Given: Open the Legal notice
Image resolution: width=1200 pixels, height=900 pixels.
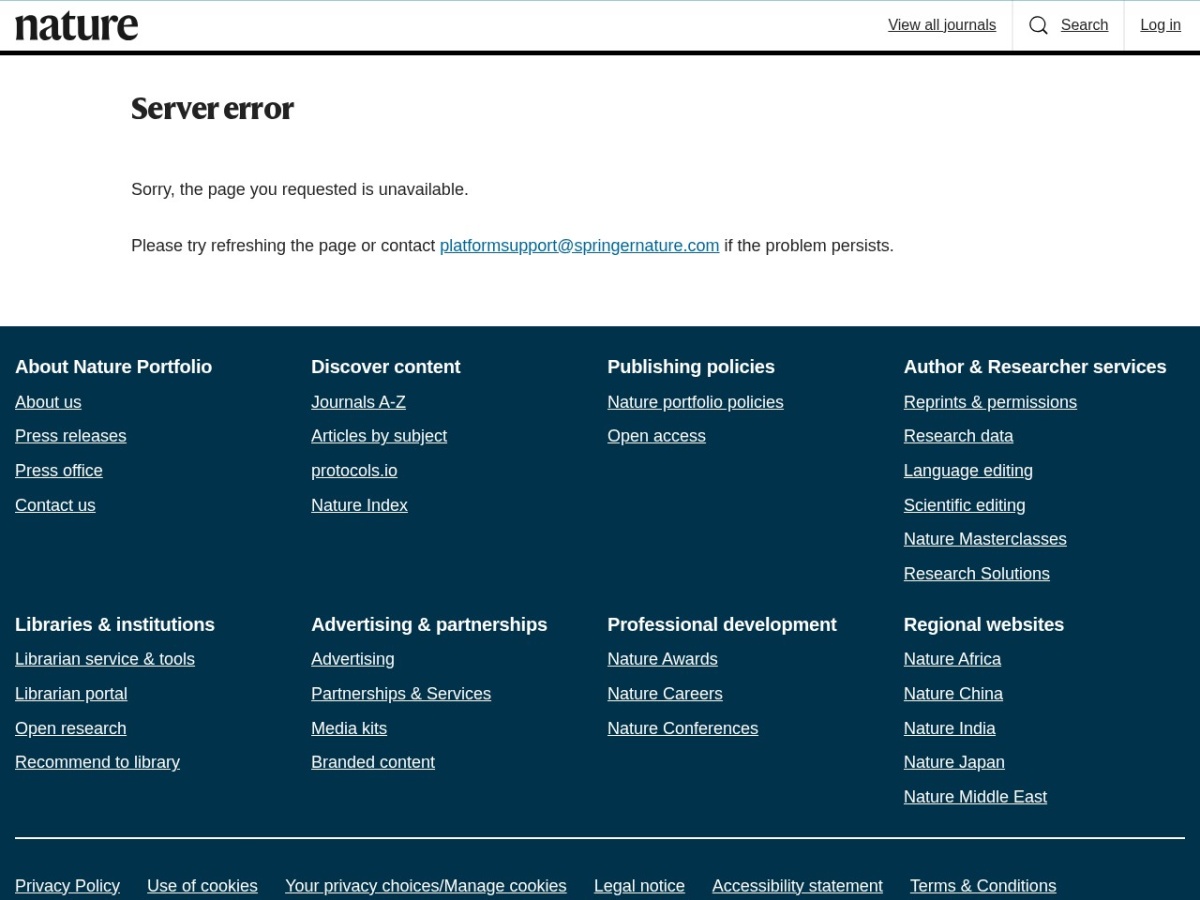Looking at the screenshot, I should pyautogui.click(x=639, y=886).
